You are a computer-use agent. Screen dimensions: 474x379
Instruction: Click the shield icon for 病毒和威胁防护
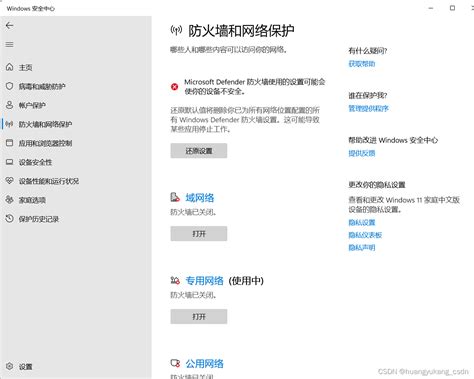pyautogui.click(x=9, y=86)
